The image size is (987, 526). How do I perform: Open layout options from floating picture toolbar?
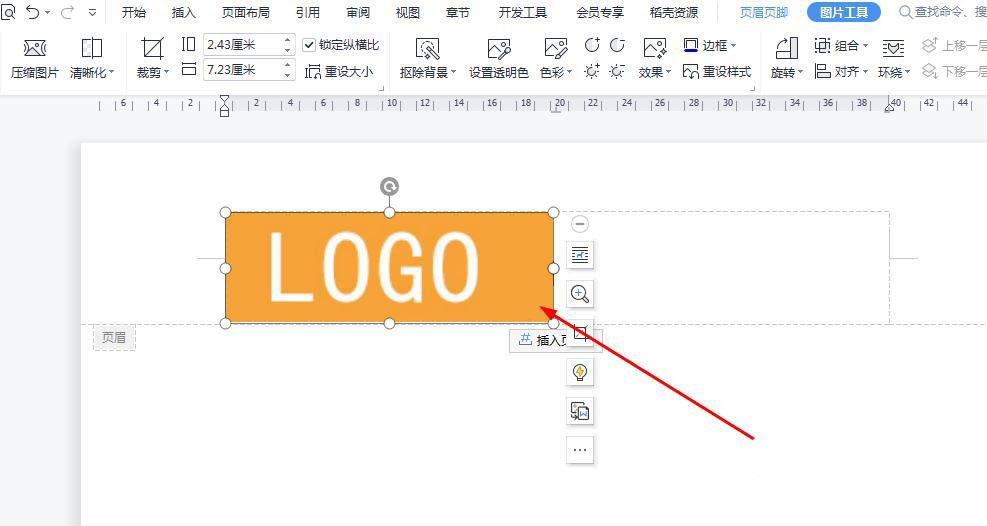click(x=580, y=255)
